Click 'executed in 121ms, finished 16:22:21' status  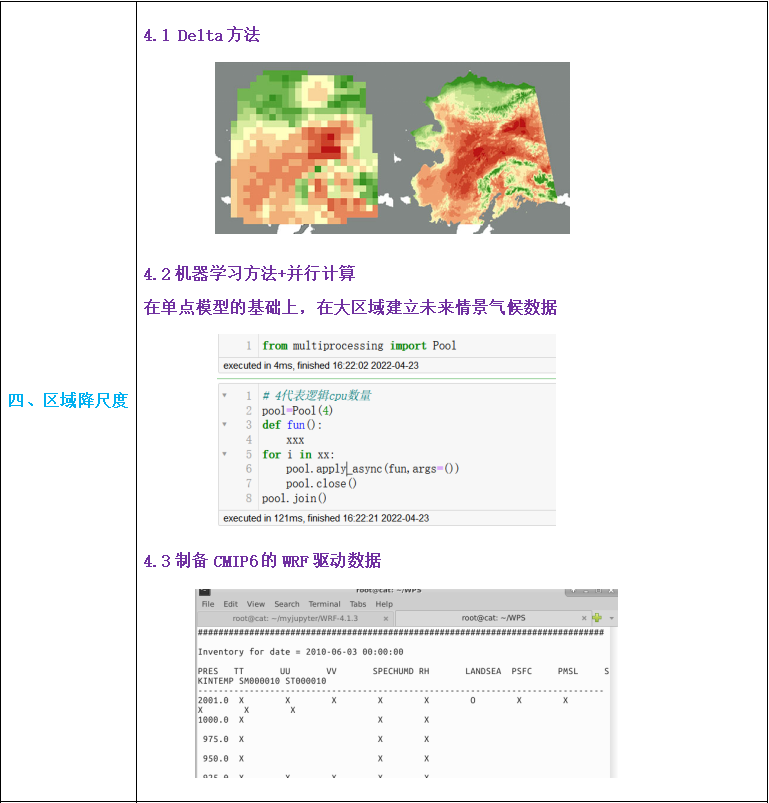[x=326, y=518]
